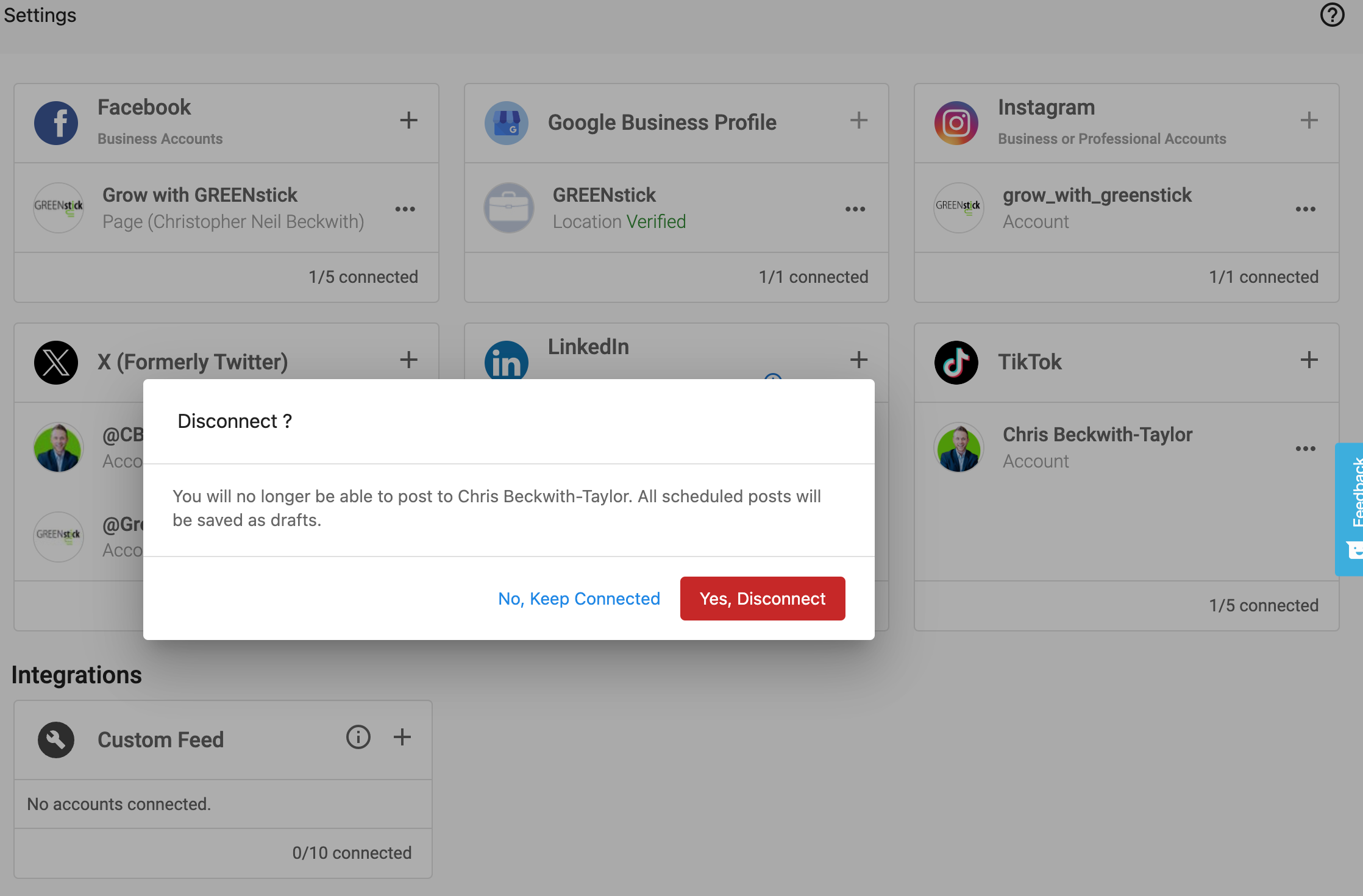Open the help question mark icon

tap(1332, 15)
